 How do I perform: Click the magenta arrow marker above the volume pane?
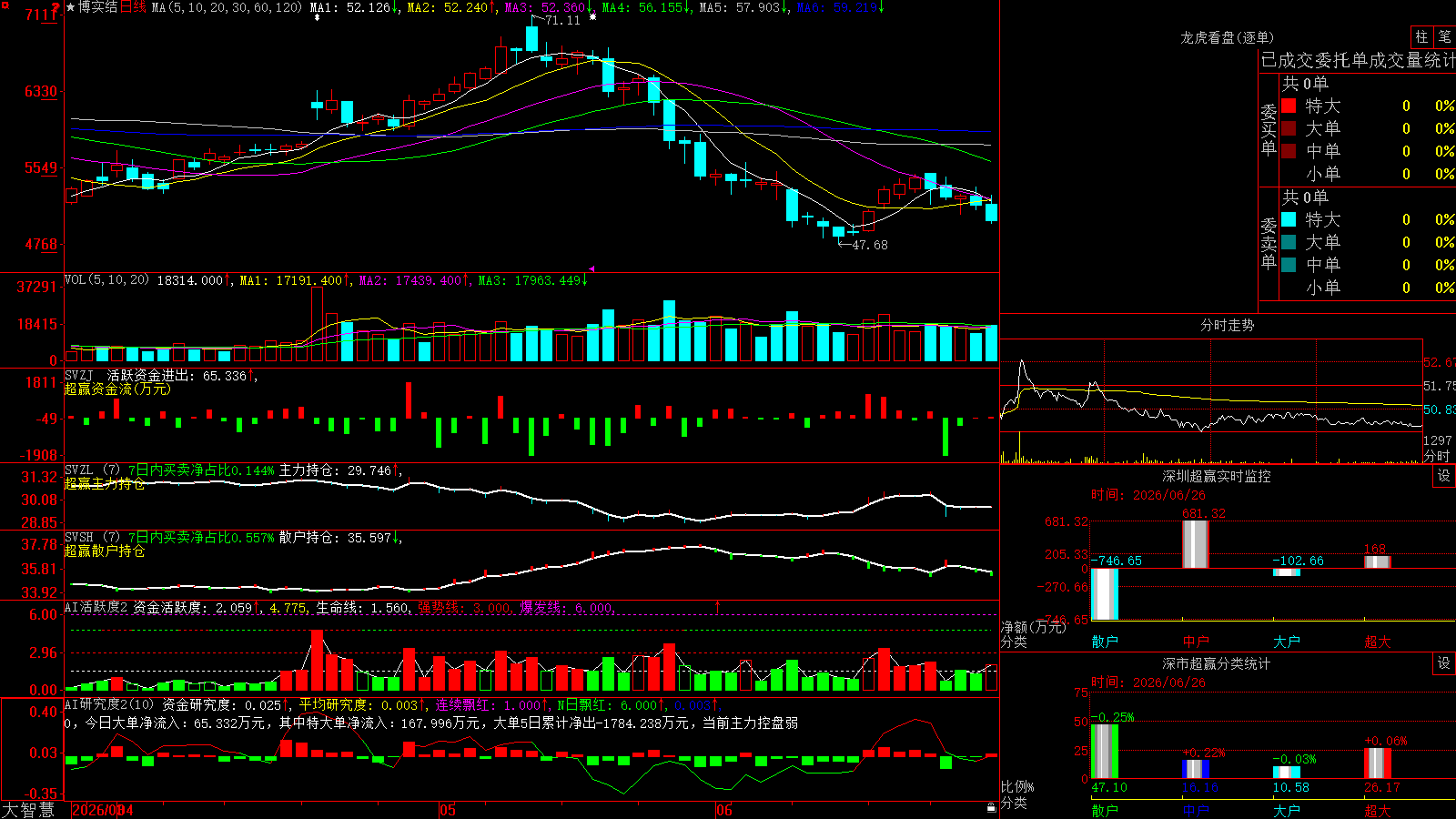point(591,268)
